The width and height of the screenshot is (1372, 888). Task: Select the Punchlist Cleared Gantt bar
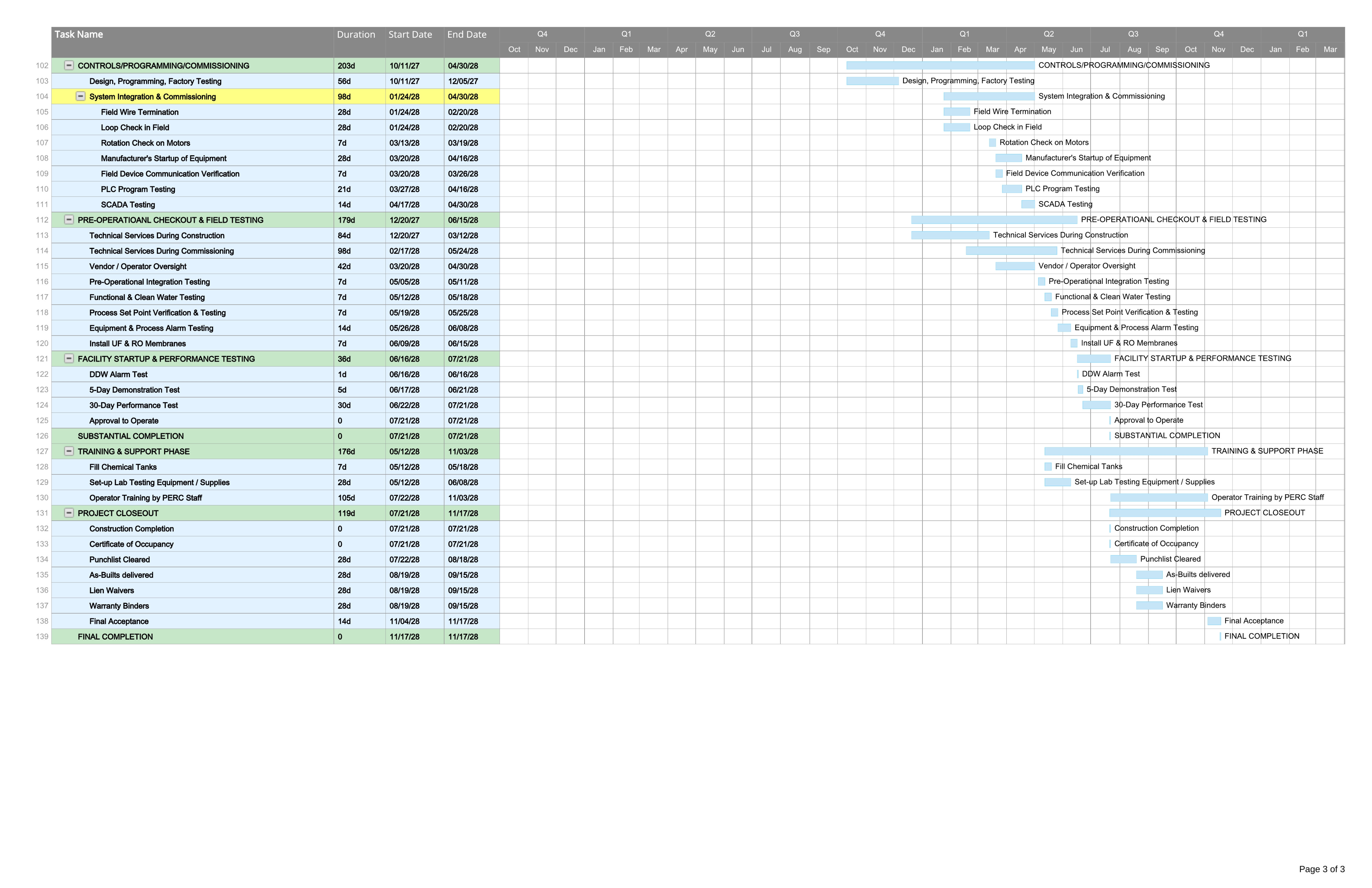point(1123,559)
